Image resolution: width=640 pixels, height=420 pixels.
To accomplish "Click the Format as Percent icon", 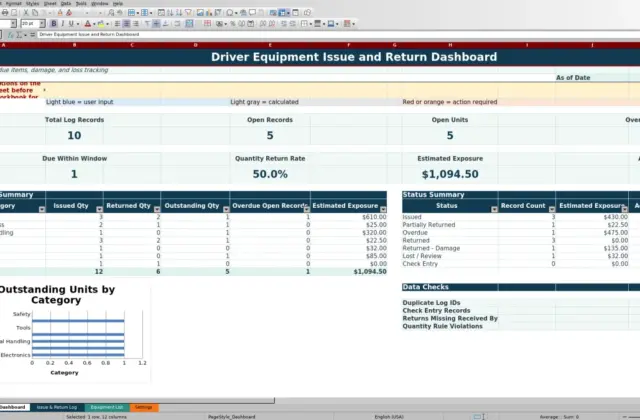I will click(x=233, y=24).
